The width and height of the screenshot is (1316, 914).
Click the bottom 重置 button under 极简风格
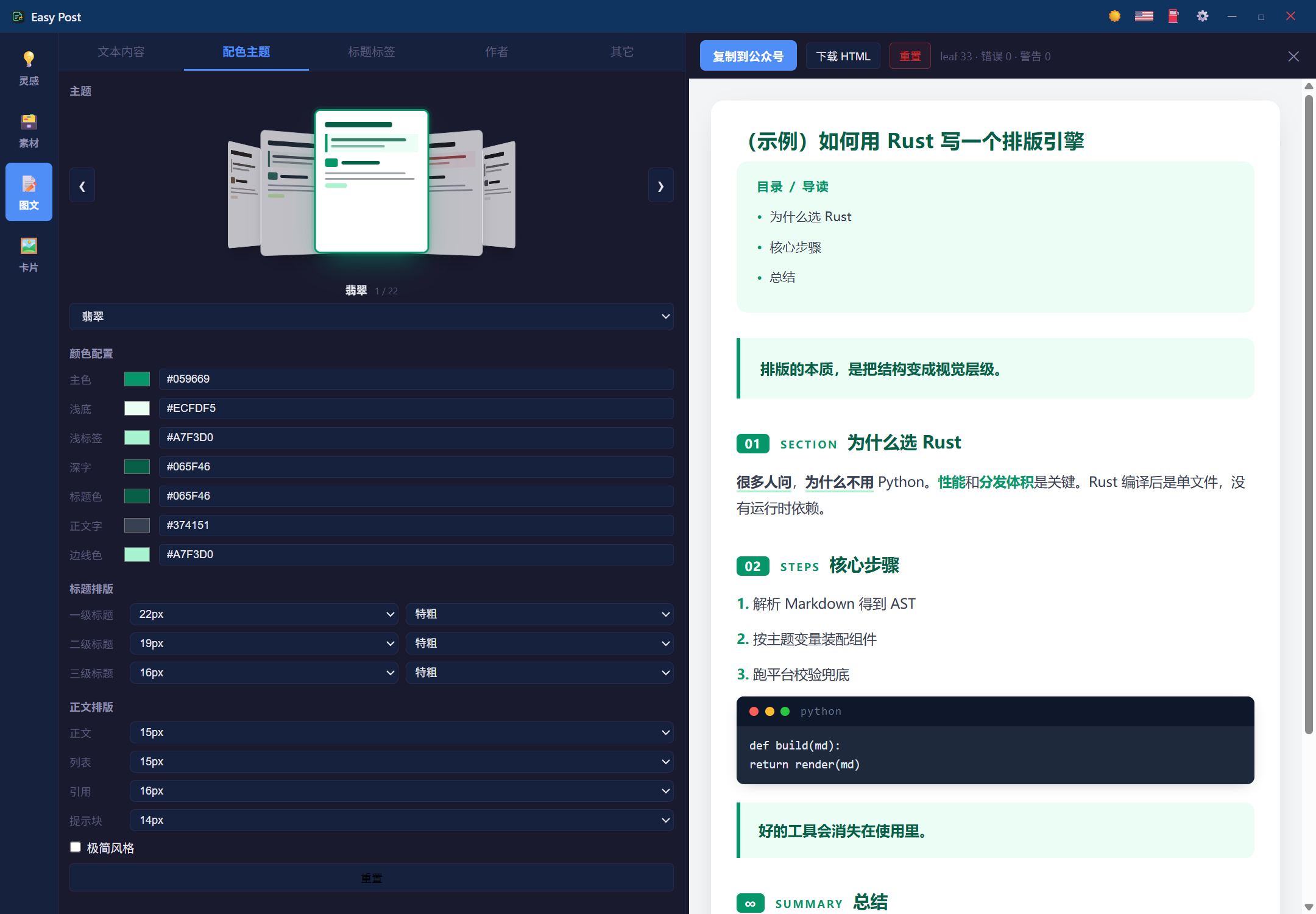(x=371, y=877)
